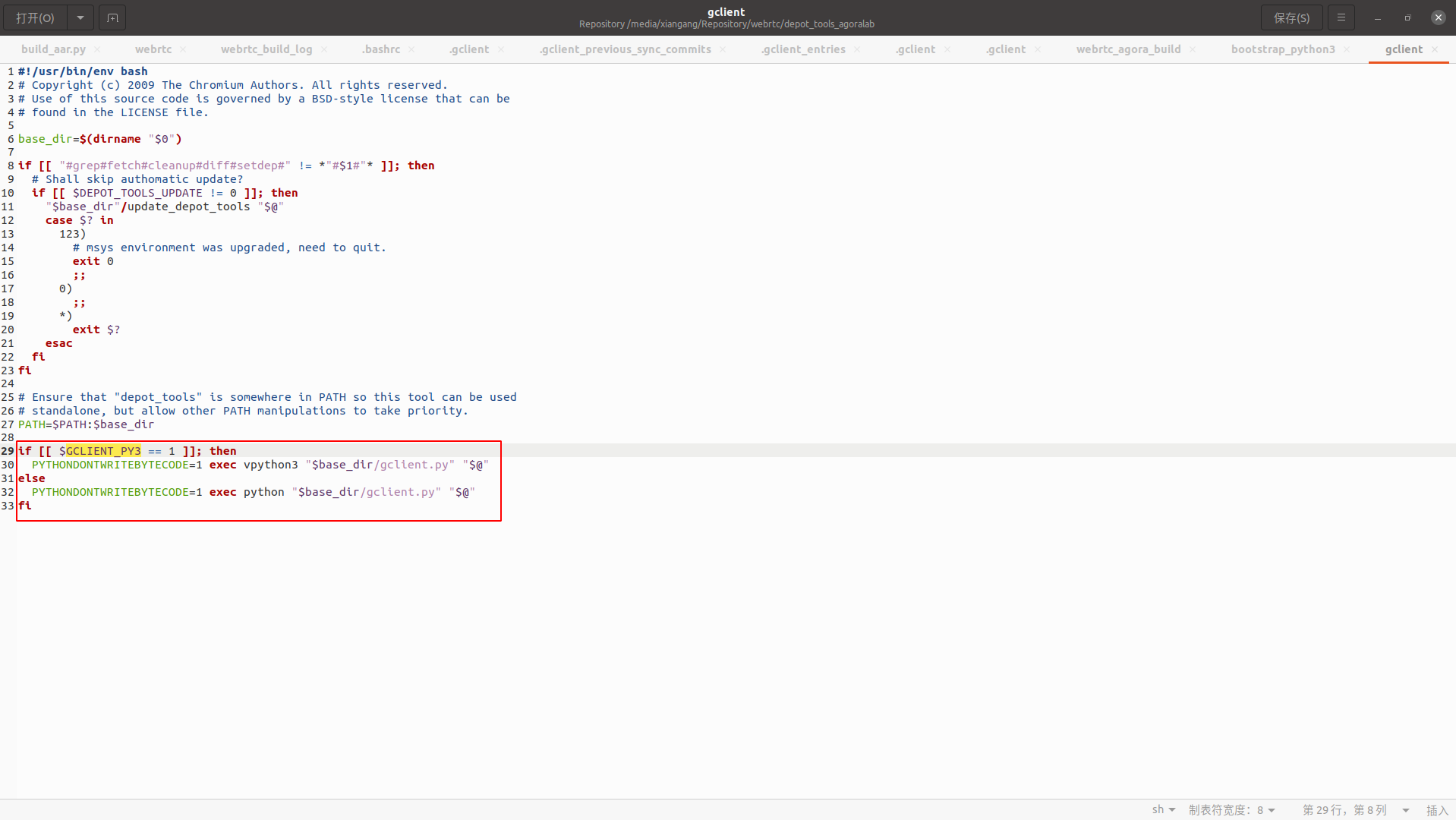Screen dimensions: 1456x820
Task: Open the hamburger menu
Action: point(1341,17)
